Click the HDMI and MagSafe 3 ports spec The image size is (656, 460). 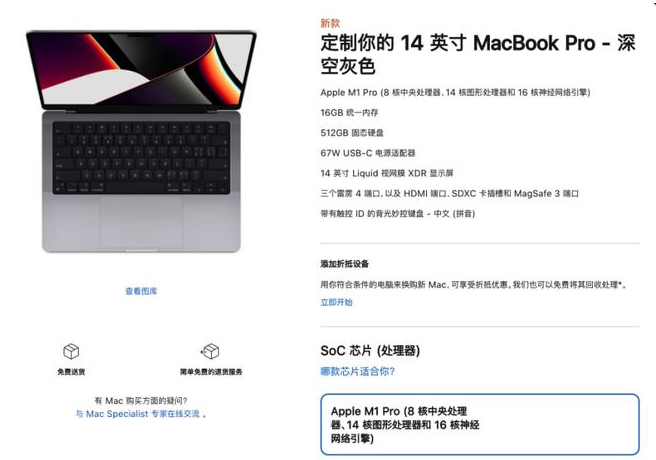pos(450,194)
